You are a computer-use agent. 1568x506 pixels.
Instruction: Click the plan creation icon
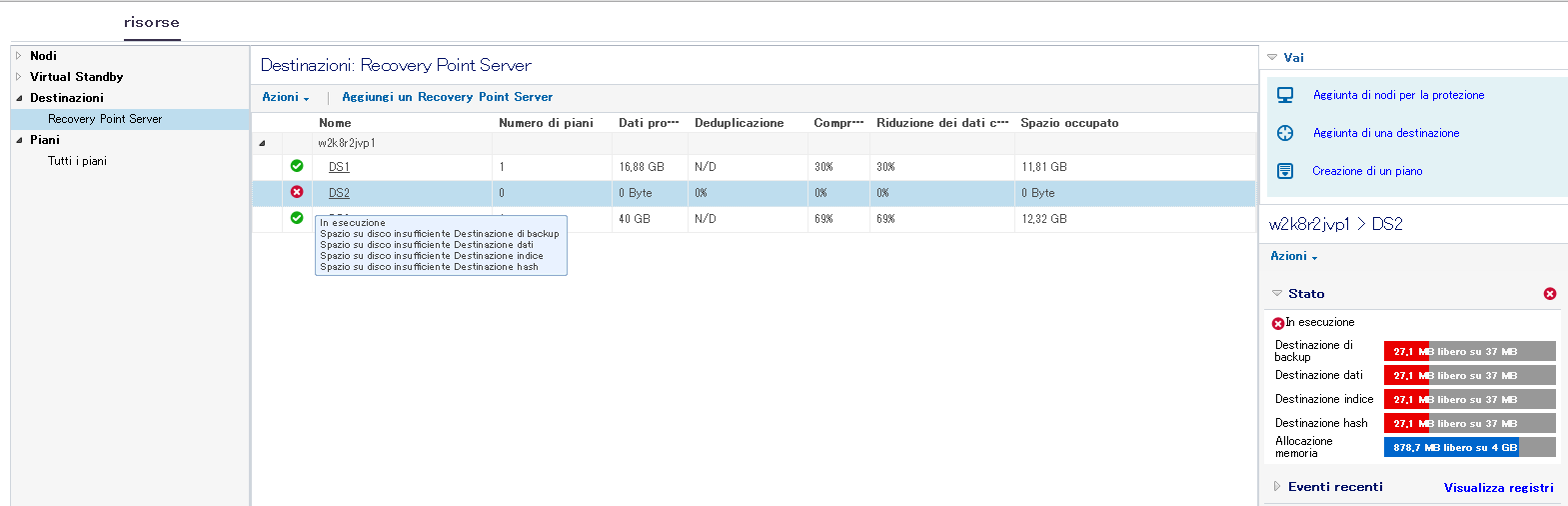[x=1285, y=171]
